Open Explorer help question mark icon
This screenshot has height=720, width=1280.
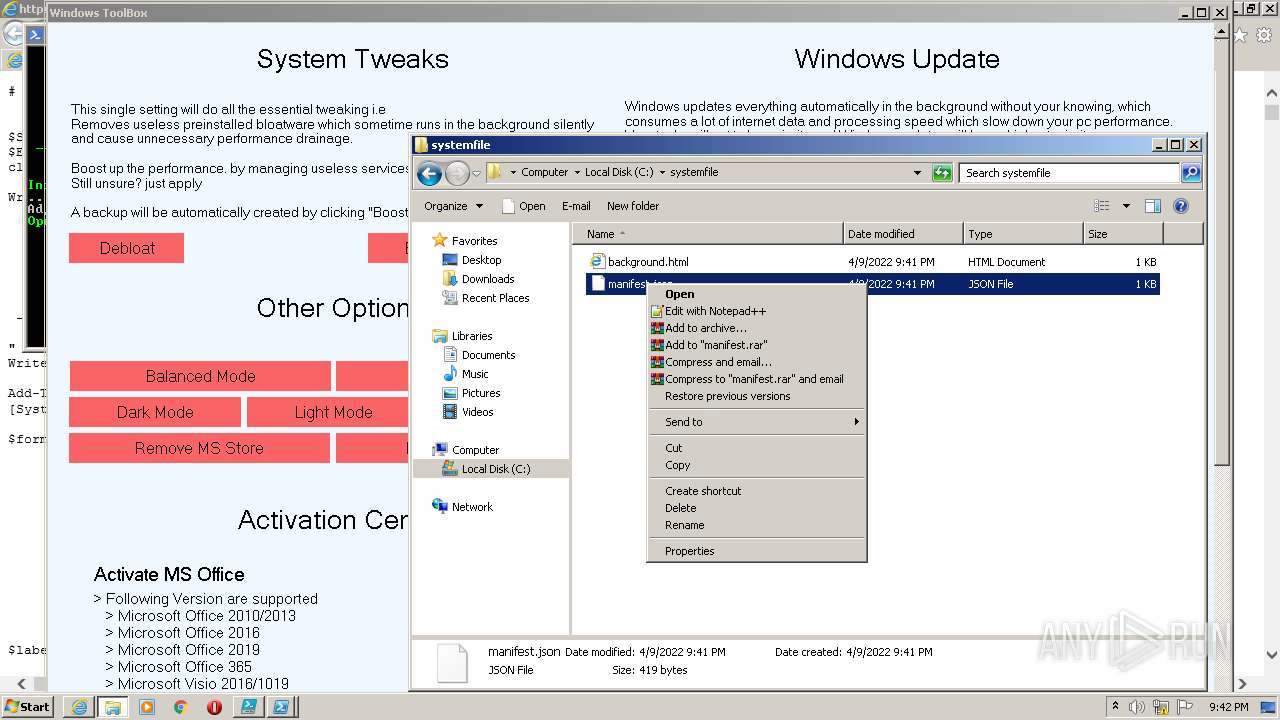point(1181,206)
